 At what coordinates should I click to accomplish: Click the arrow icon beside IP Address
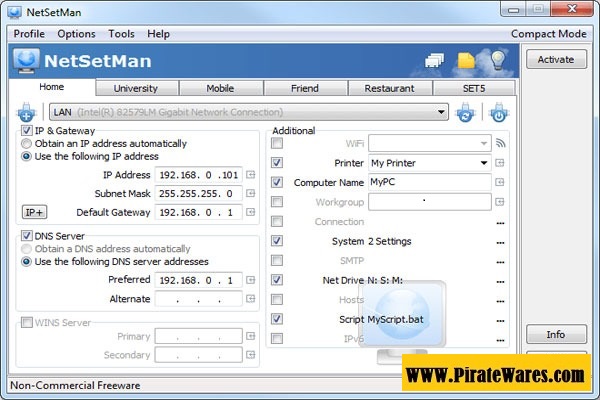pyautogui.click(x=251, y=175)
